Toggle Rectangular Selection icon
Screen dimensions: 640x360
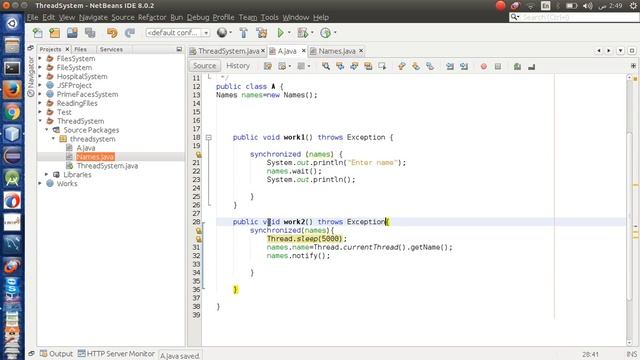(382, 66)
